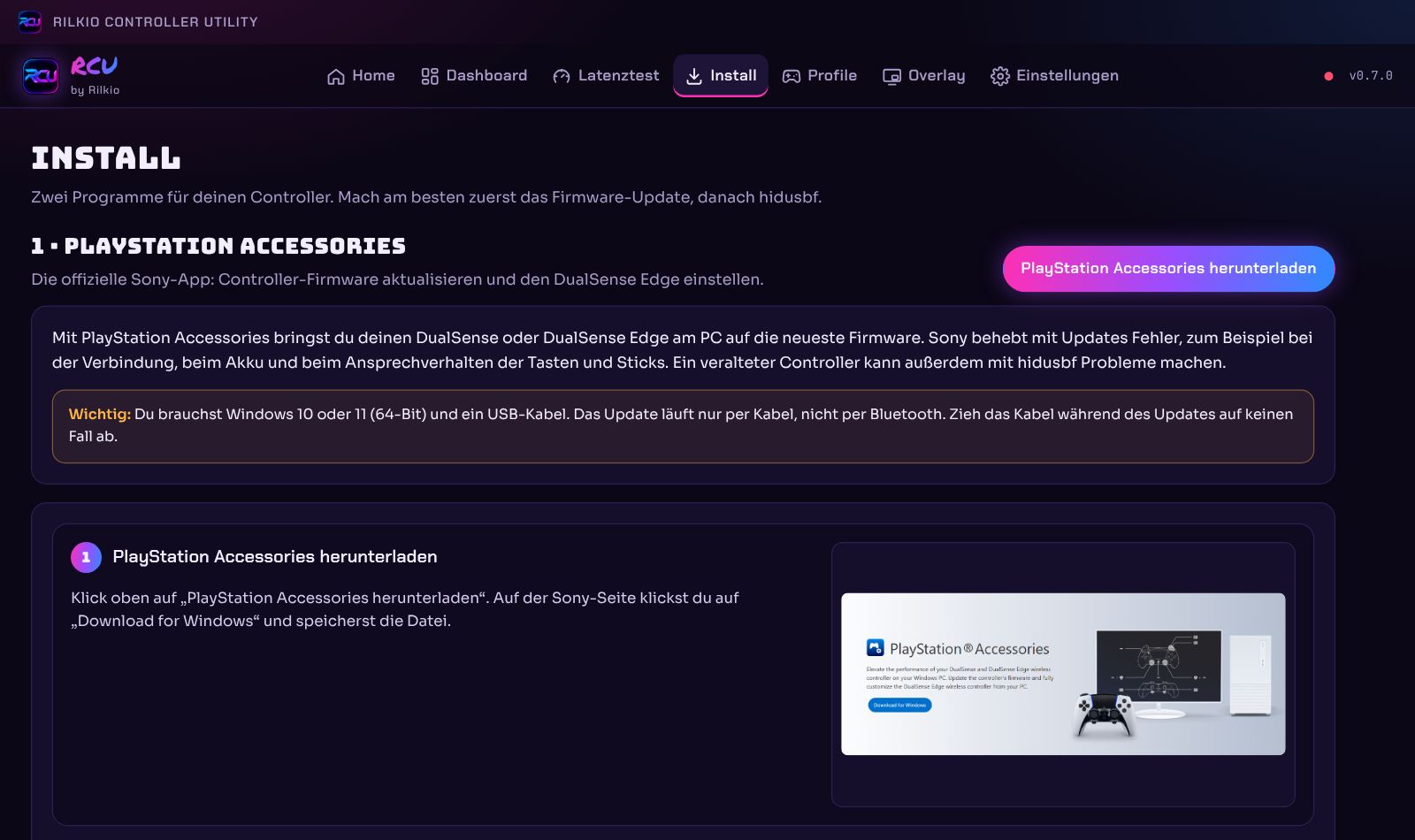Click the 'by Rilkio' text under the logo

[x=95, y=90]
